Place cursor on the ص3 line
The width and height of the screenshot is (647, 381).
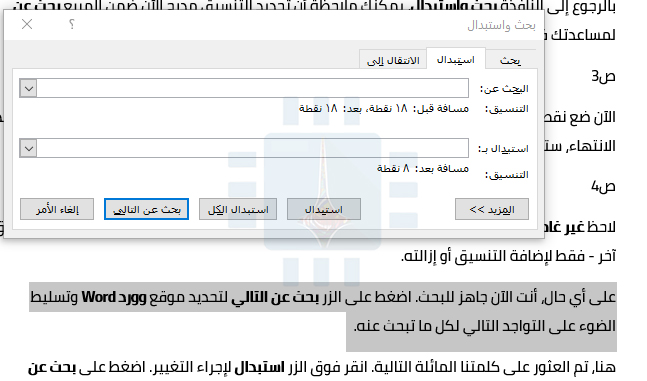(x=603, y=76)
